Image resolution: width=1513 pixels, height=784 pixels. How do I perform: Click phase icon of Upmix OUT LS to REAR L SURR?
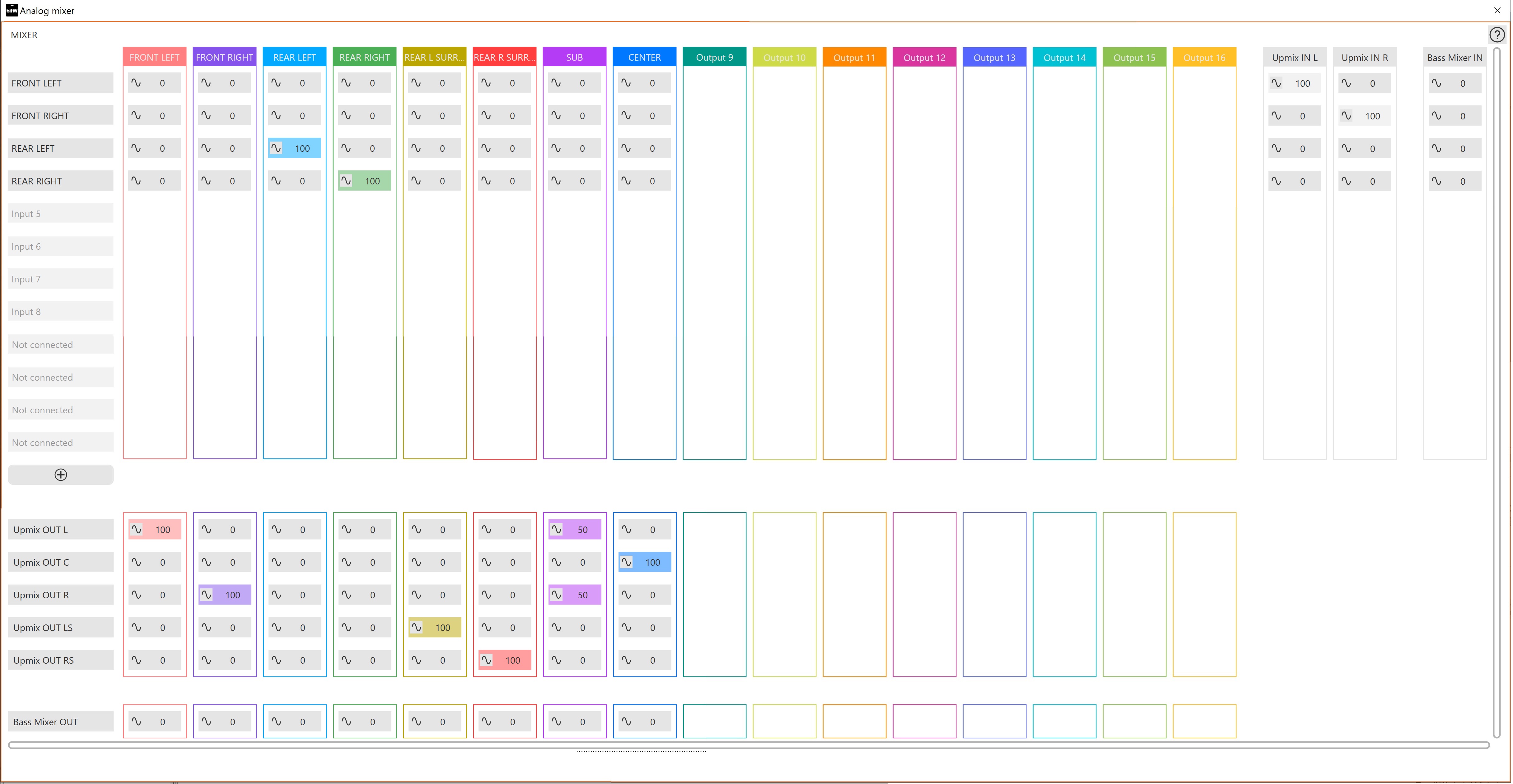point(416,627)
